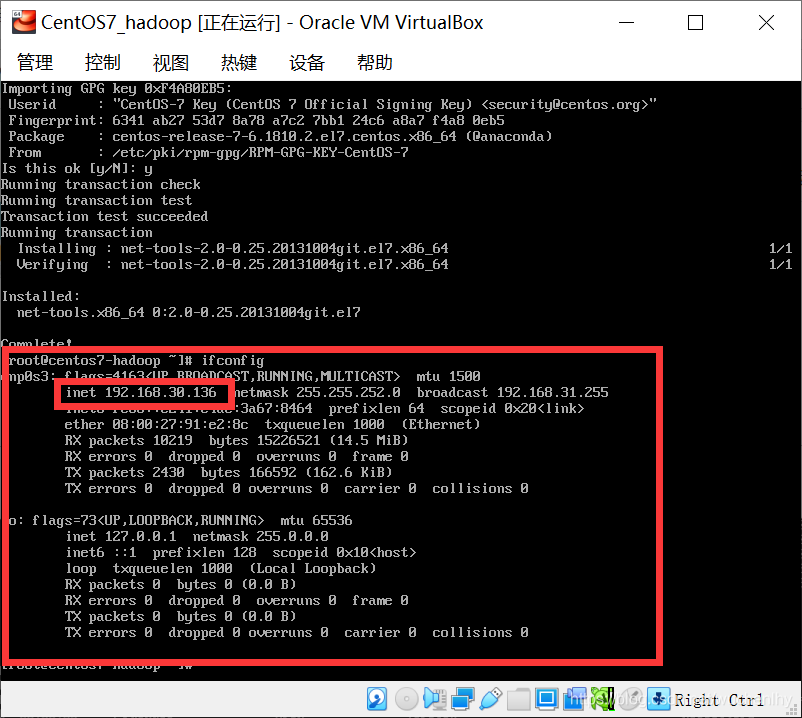Viewport: 802px width, 718px height.
Task: Open the 视图 menu
Action: pyautogui.click(x=170, y=61)
